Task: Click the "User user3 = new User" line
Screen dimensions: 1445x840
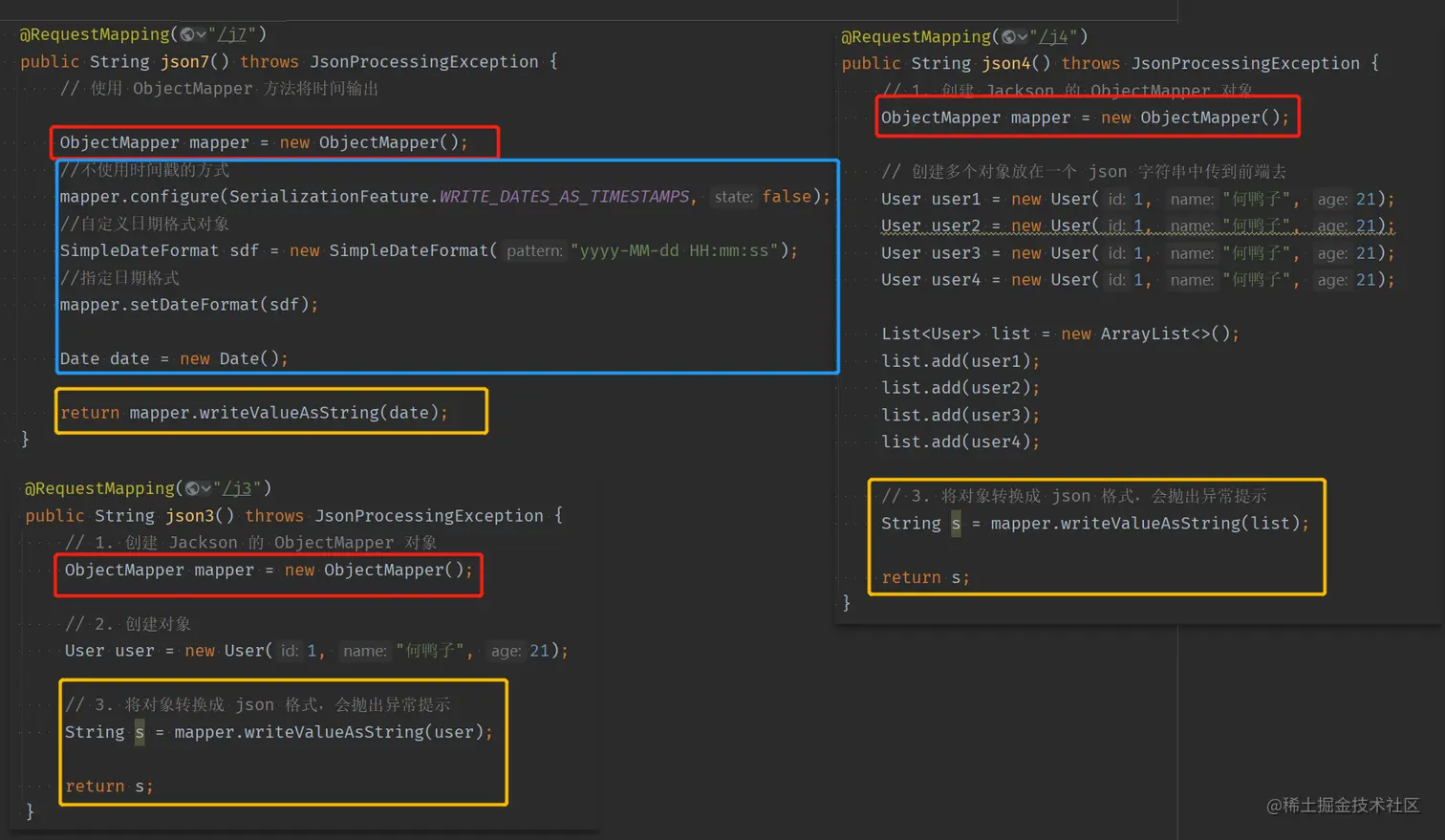Action: pyautogui.click(x=1137, y=253)
